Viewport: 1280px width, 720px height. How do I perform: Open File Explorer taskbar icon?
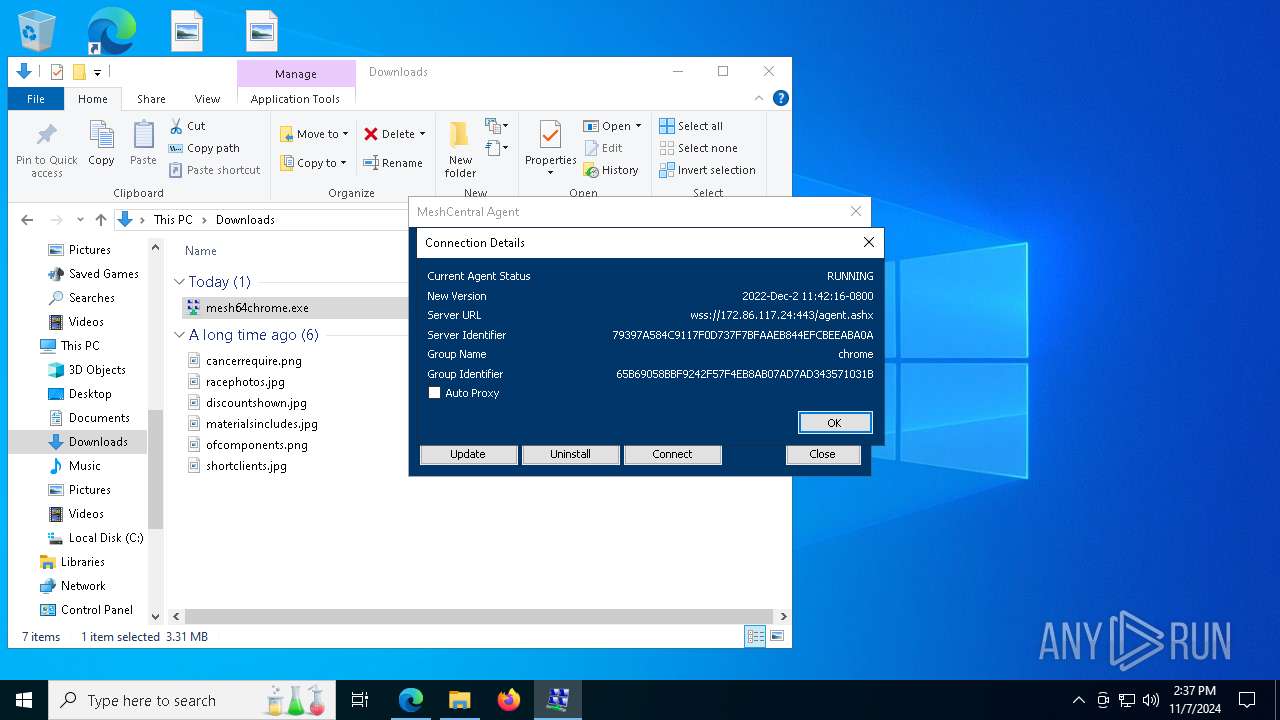[x=459, y=700]
